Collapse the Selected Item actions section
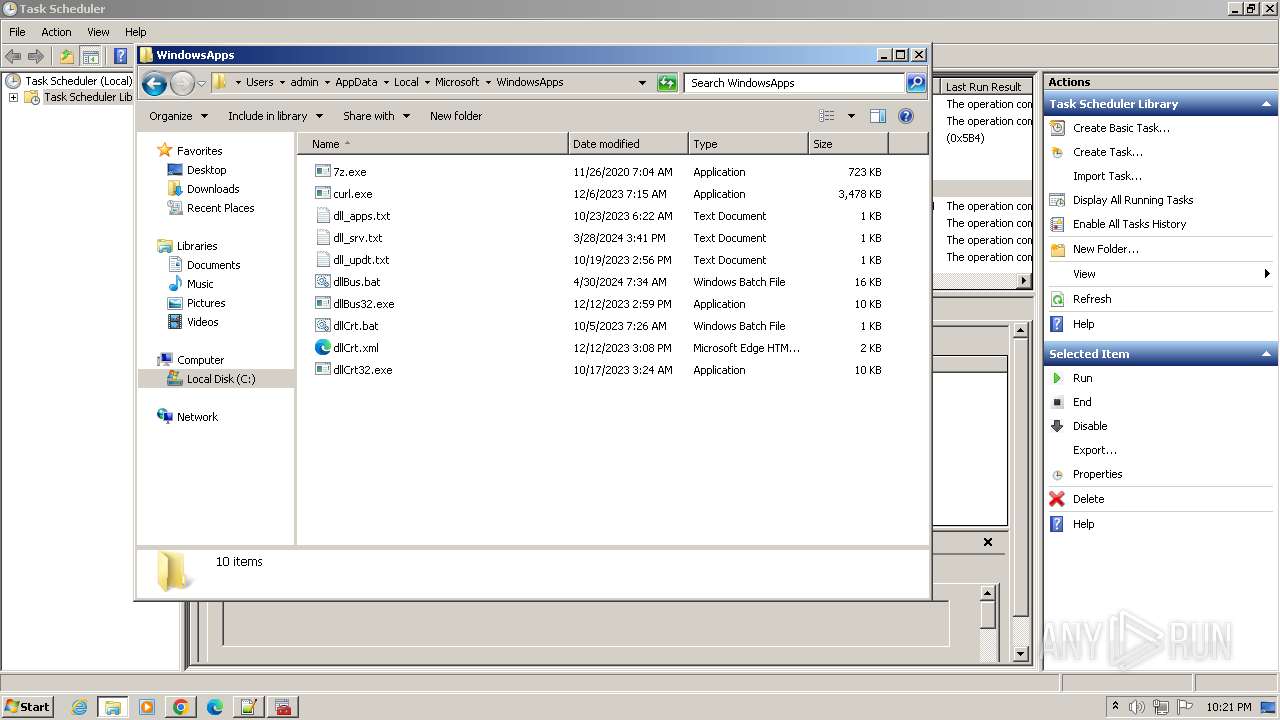This screenshot has width=1280, height=720. (x=1267, y=354)
